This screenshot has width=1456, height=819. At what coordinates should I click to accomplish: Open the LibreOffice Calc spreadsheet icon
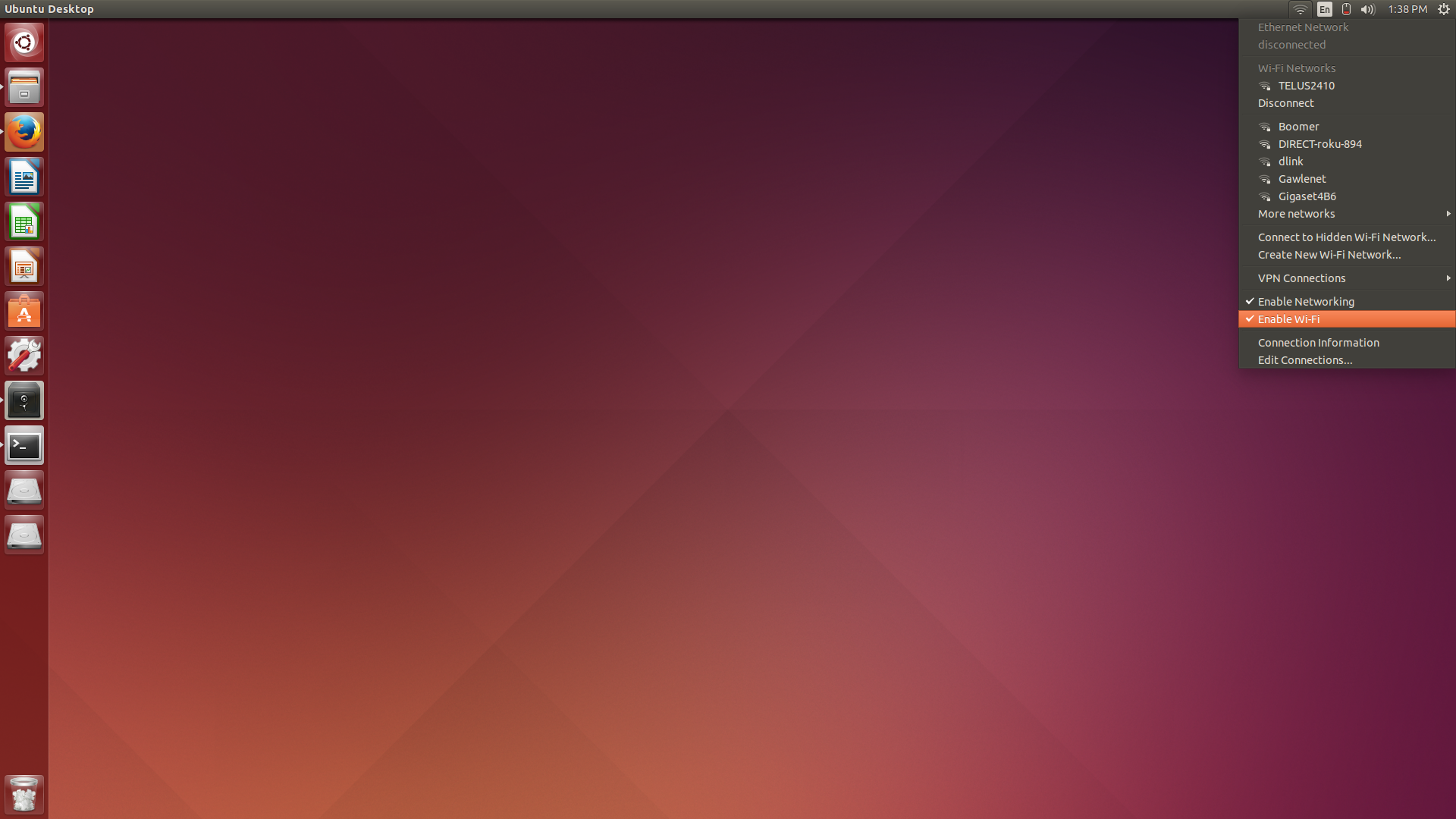pyautogui.click(x=25, y=222)
